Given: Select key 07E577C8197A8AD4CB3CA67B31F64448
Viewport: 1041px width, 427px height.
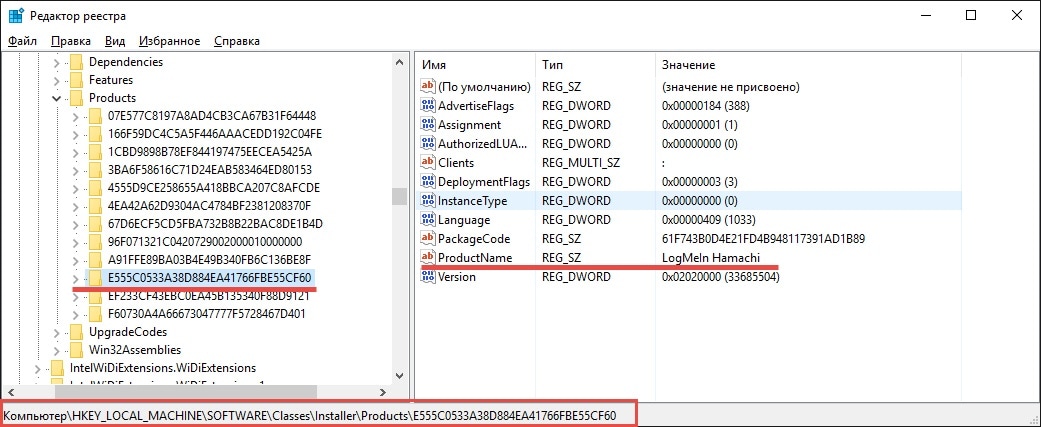Looking at the screenshot, I should [x=212, y=116].
